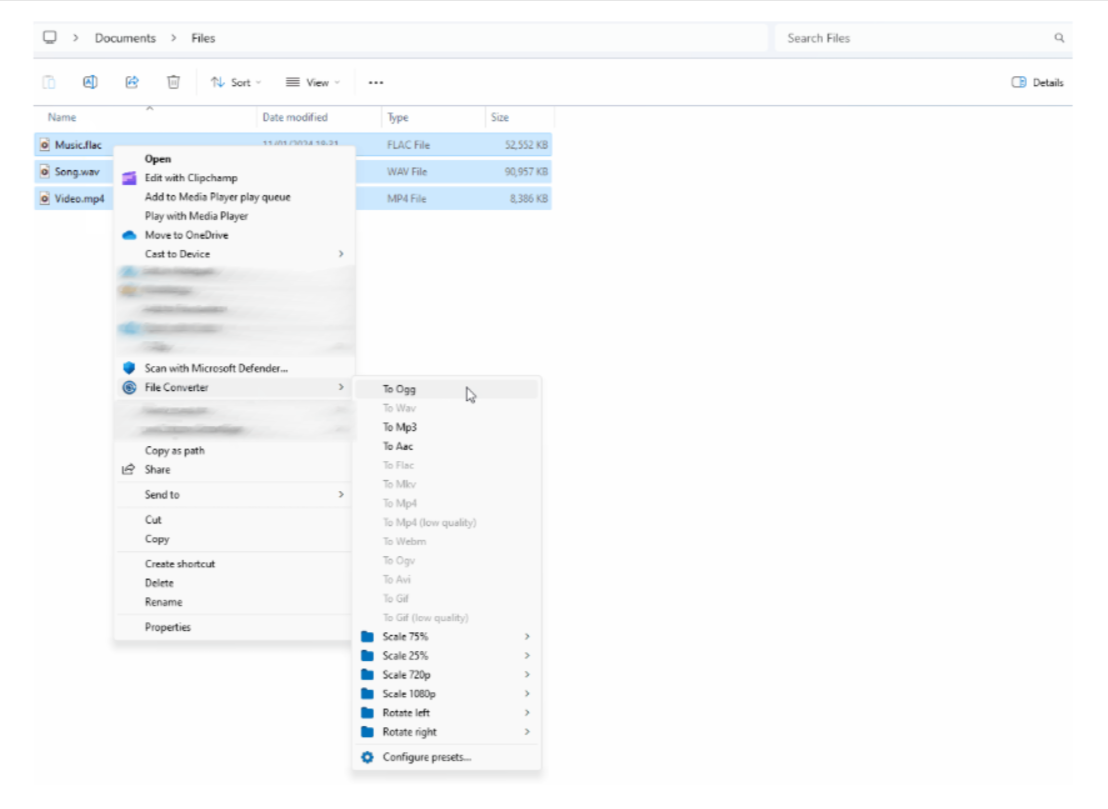Screen dimensions: 1108x809
Task: Expand the Scale 720p submenu arrow
Action: pyautogui.click(x=527, y=675)
